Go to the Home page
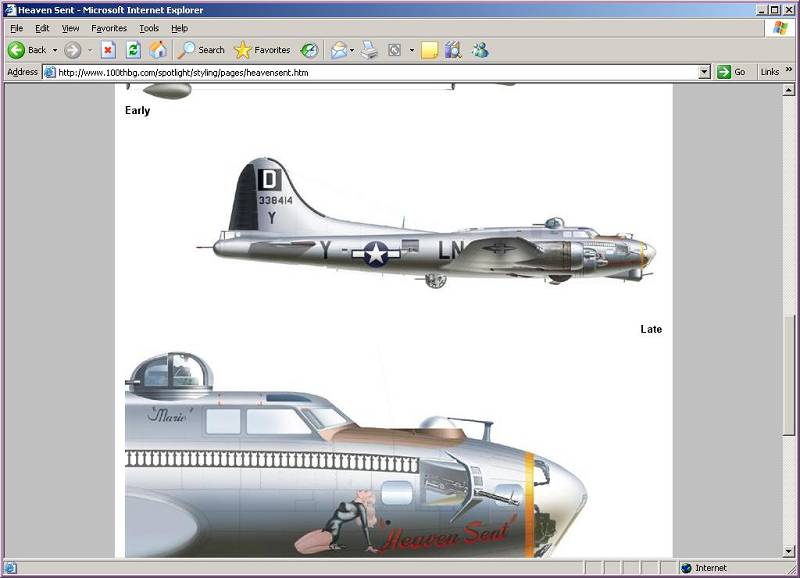The image size is (800, 578). pyautogui.click(x=158, y=50)
